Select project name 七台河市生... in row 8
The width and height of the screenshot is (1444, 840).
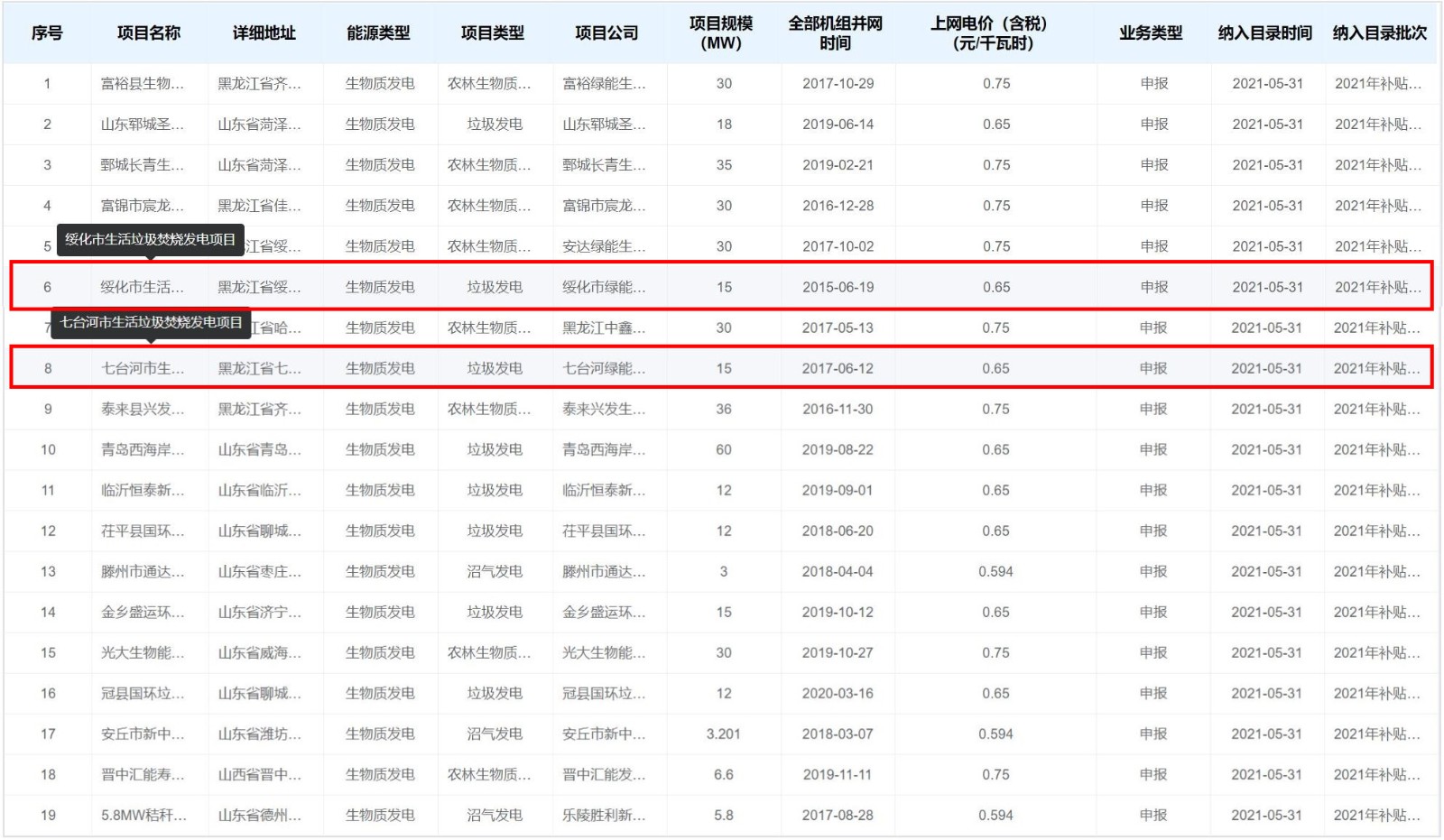[143, 368]
